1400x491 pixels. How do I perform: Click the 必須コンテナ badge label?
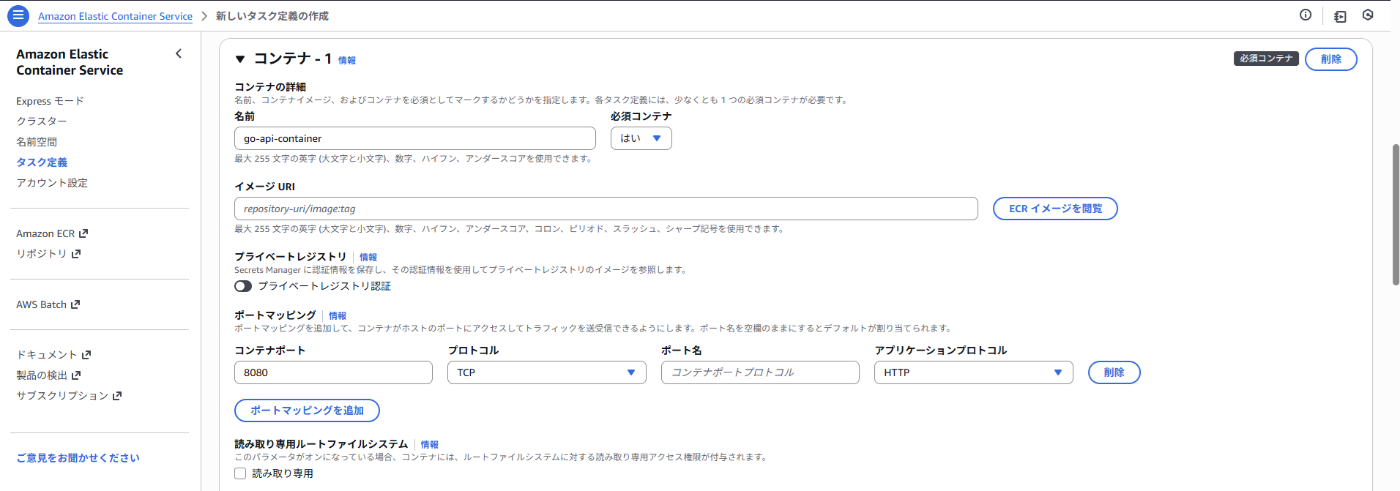[1266, 59]
